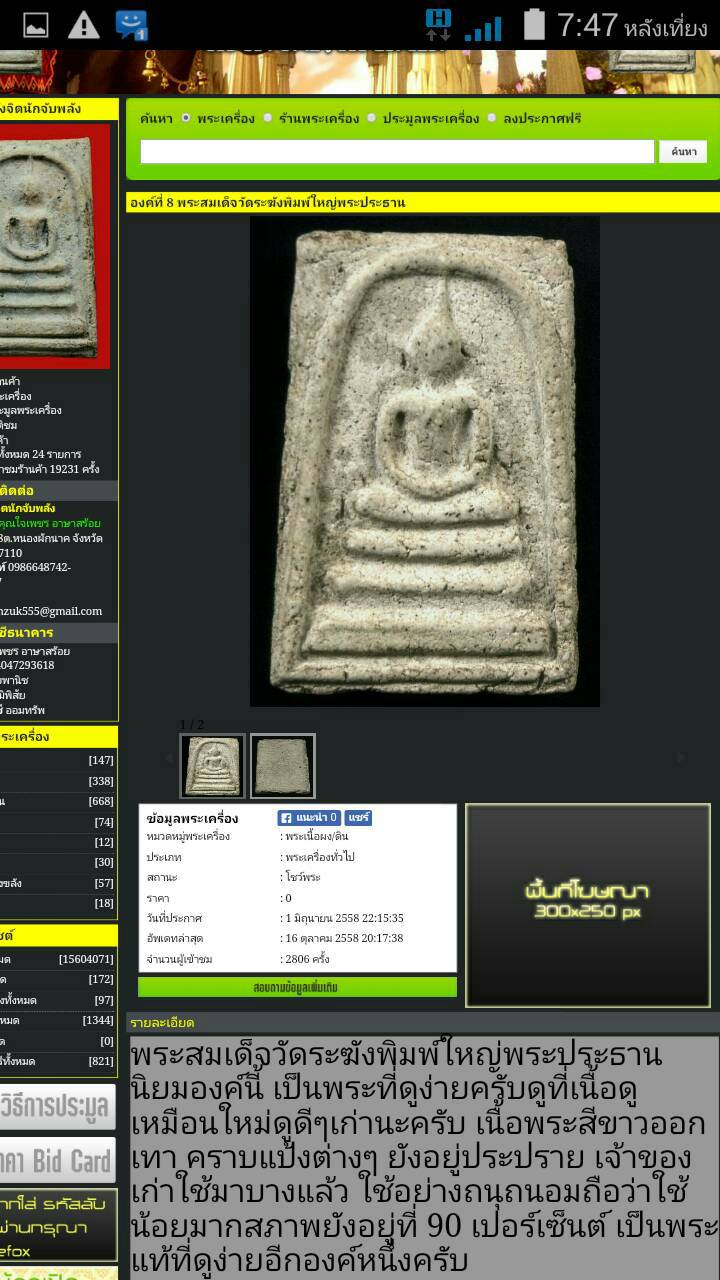Select the พระเครื่อง search radio option
Viewport: 720px width, 1280px height.
[x=186, y=118]
